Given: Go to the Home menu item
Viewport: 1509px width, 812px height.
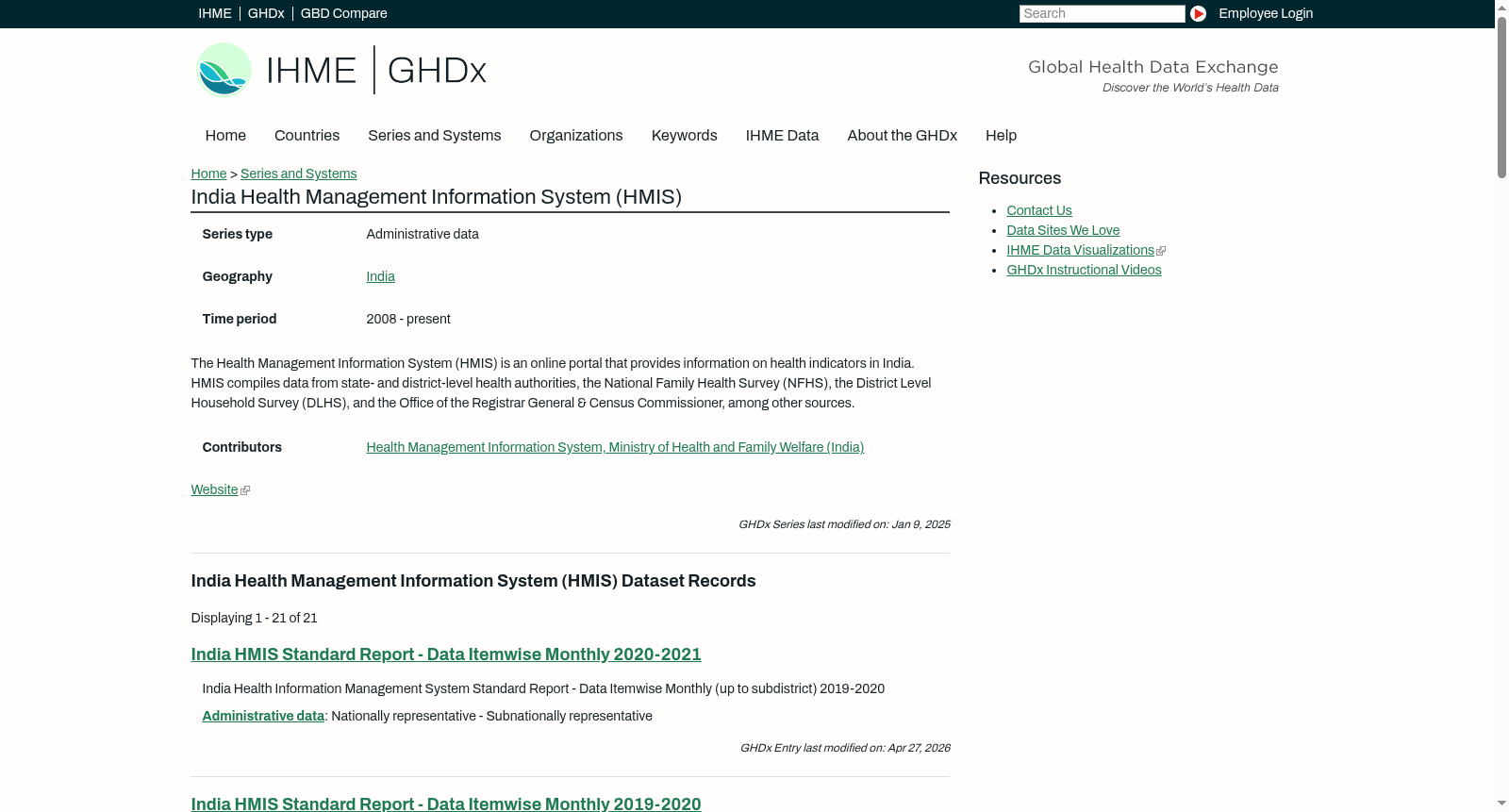Looking at the screenshot, I should point(225,136).
